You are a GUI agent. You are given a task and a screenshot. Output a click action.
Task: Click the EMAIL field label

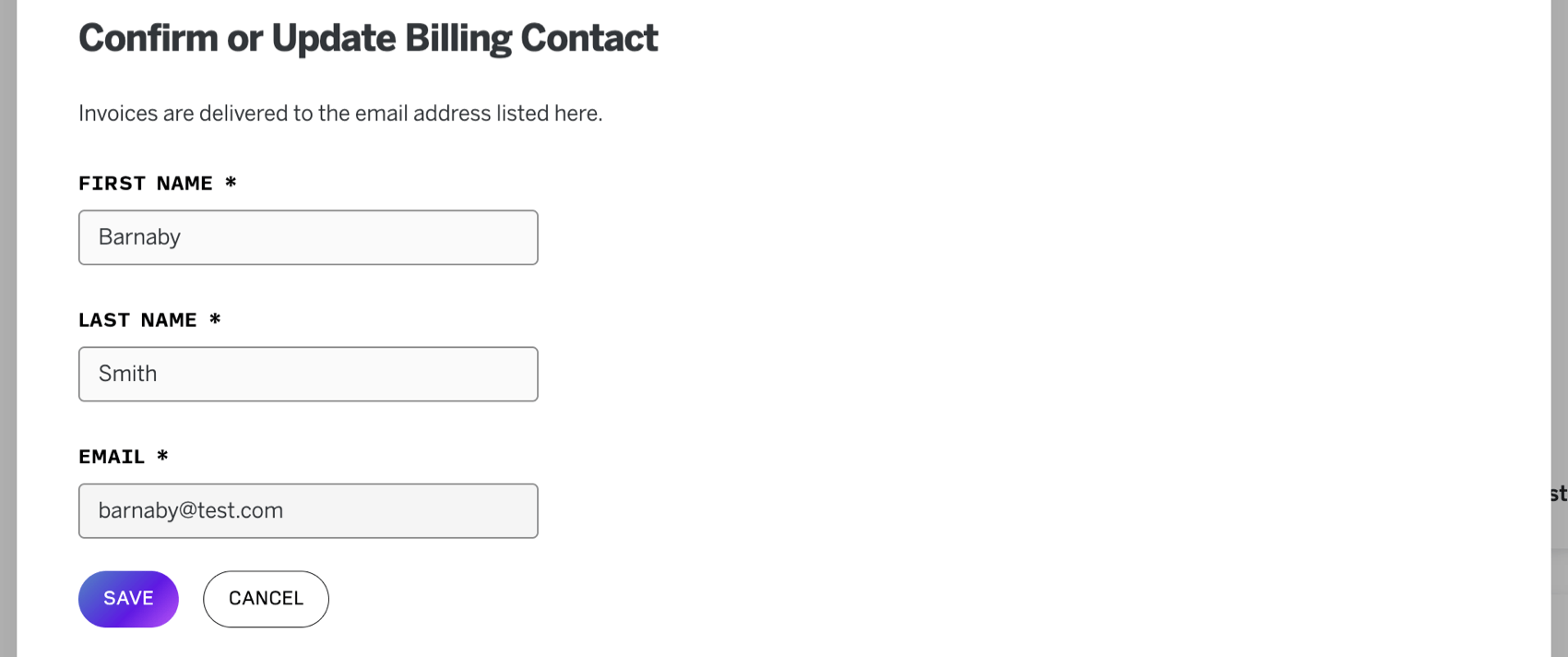click(x=112, y=457)
